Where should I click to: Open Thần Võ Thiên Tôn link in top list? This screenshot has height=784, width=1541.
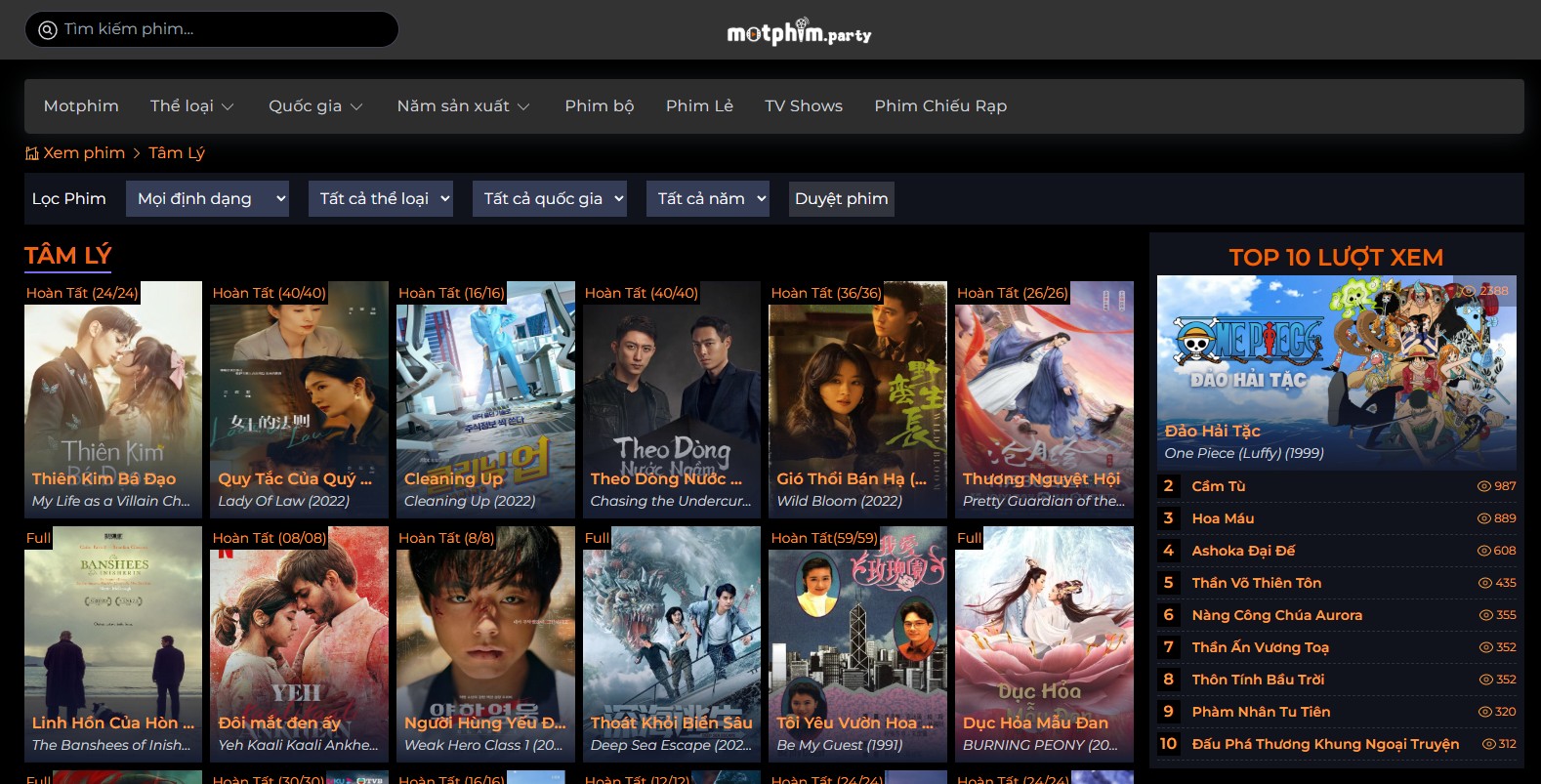coord(1256,583)
